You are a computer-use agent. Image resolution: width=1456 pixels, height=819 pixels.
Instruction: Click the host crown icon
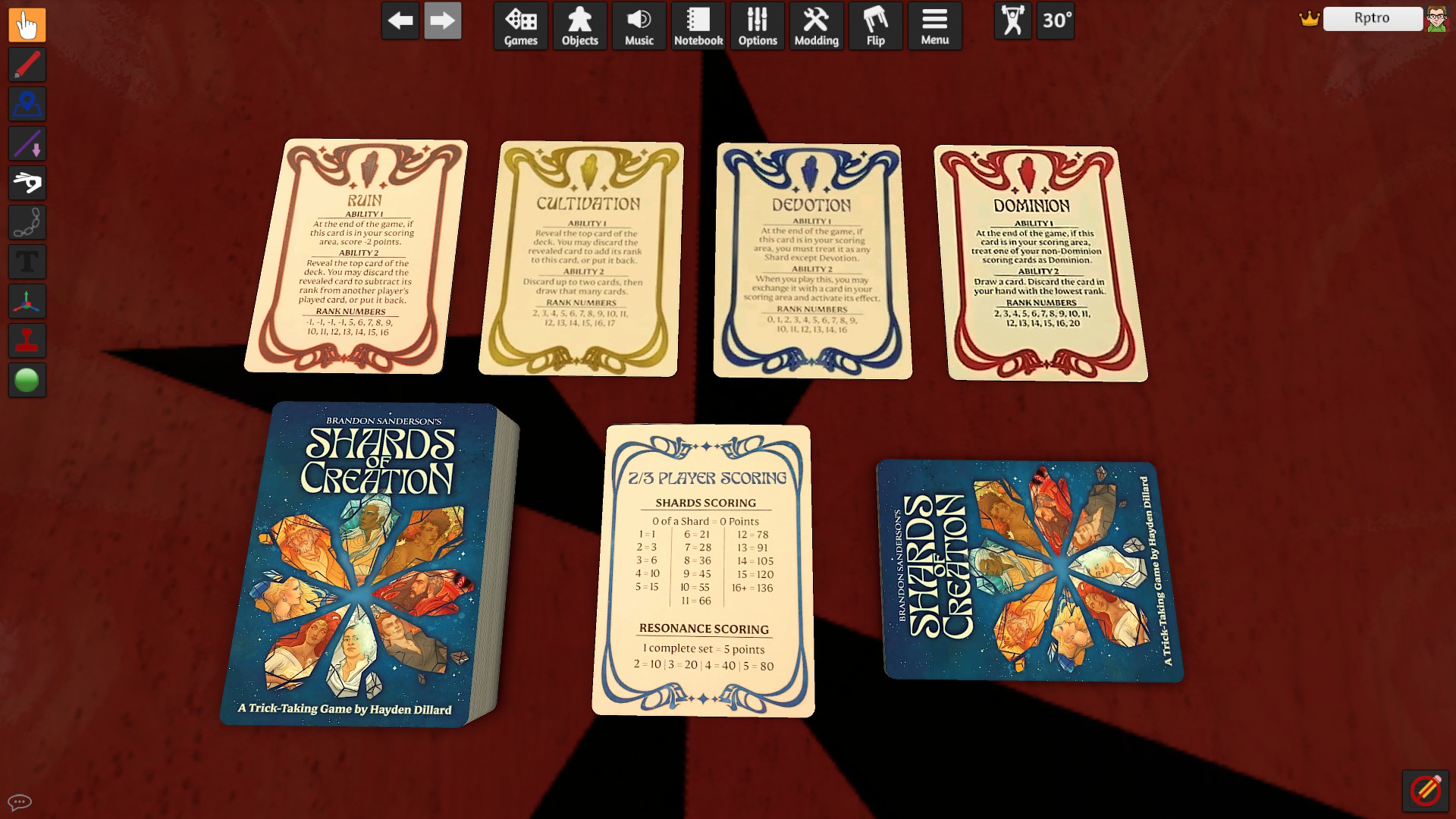pos(1310,19)
